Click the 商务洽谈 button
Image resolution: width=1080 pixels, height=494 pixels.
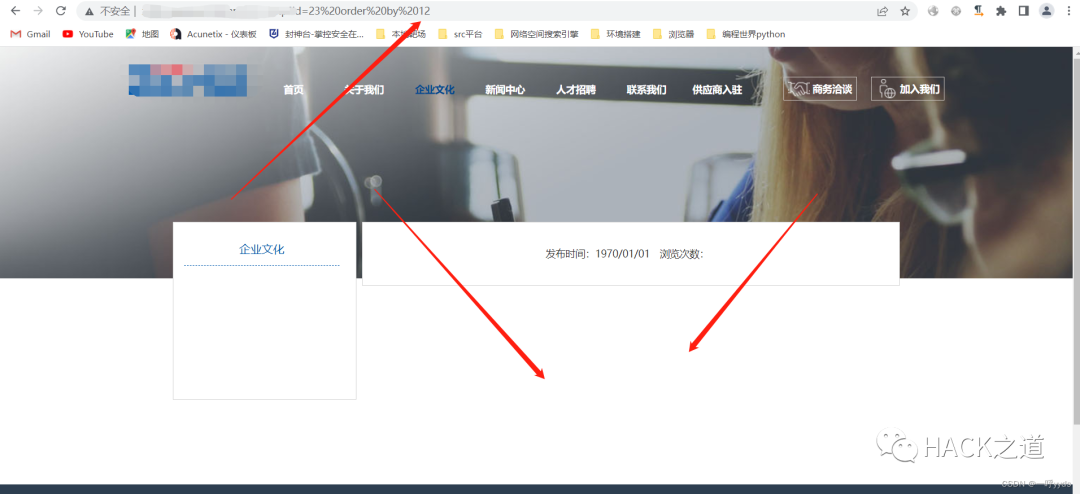click(819, 89)
